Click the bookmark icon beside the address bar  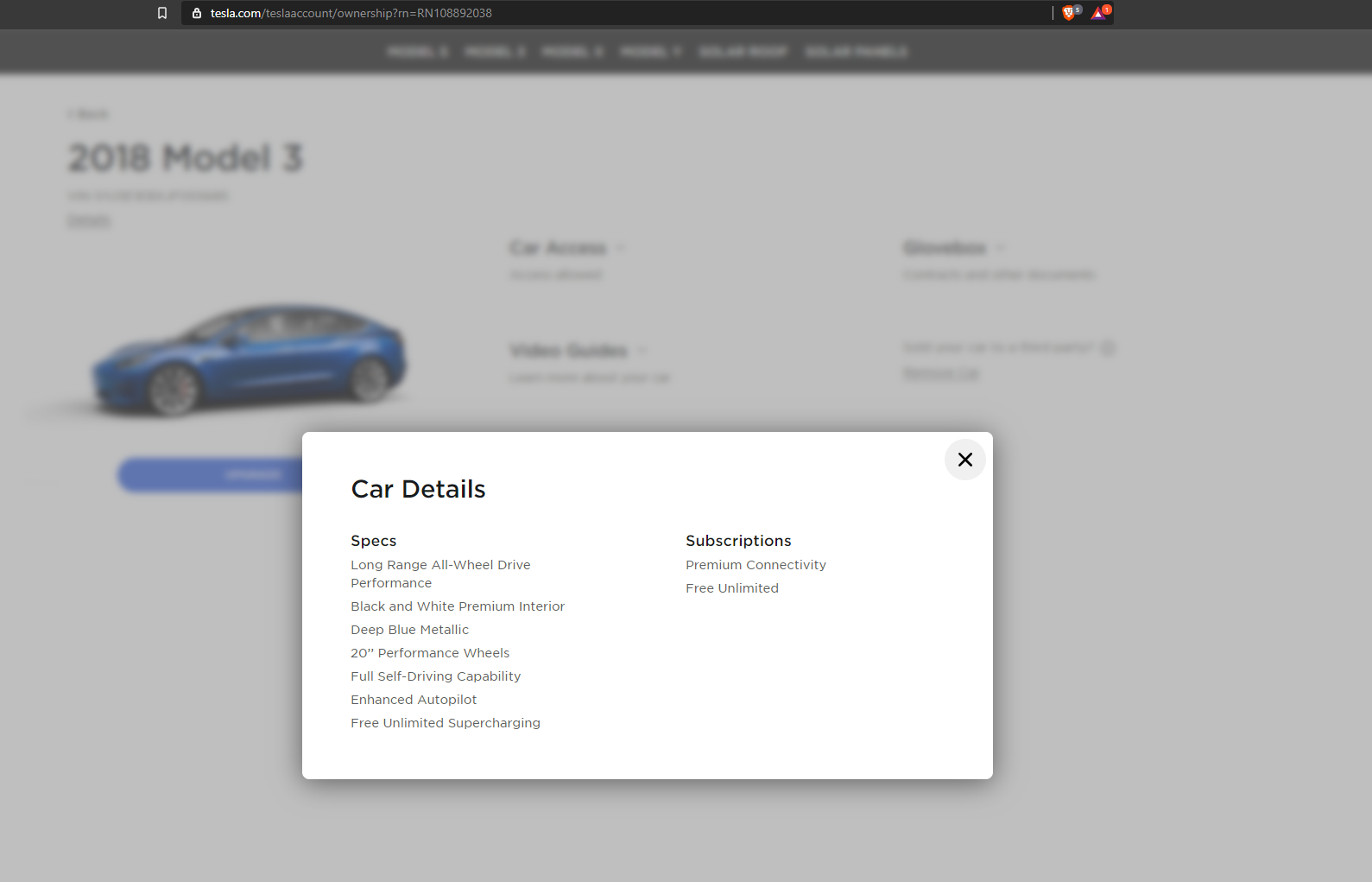click(161, 13)
